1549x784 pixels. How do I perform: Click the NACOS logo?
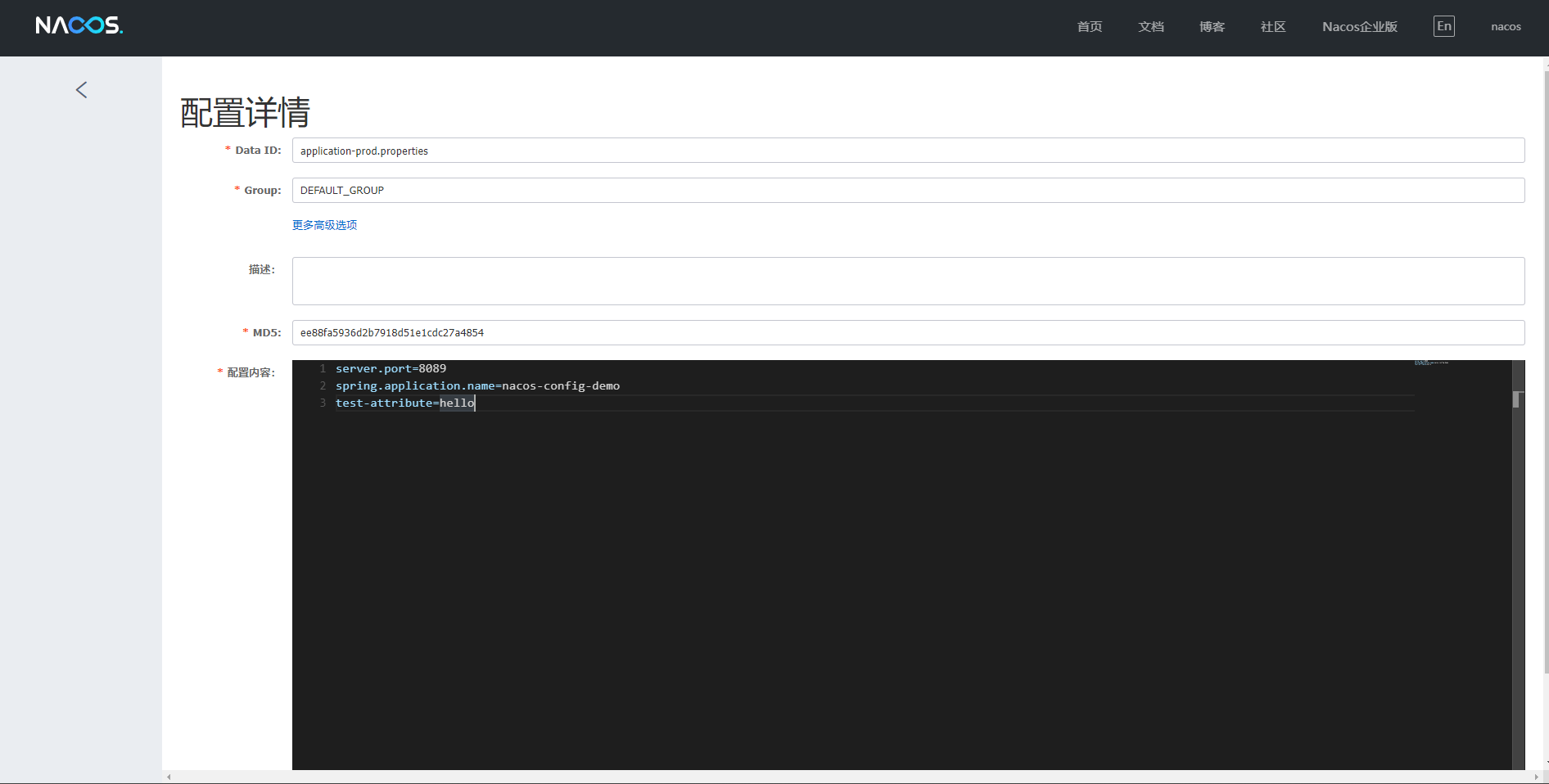click(79, 25)
